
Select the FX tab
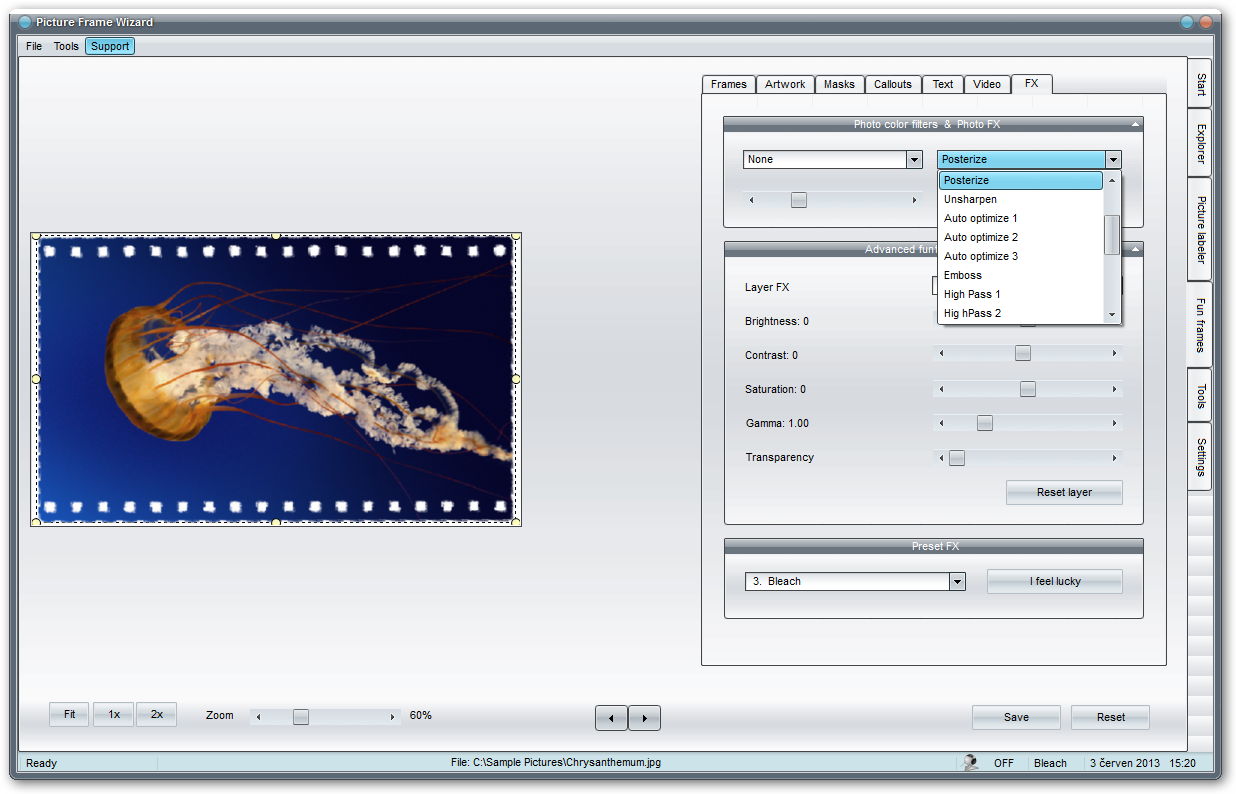tap(1032, 84)
